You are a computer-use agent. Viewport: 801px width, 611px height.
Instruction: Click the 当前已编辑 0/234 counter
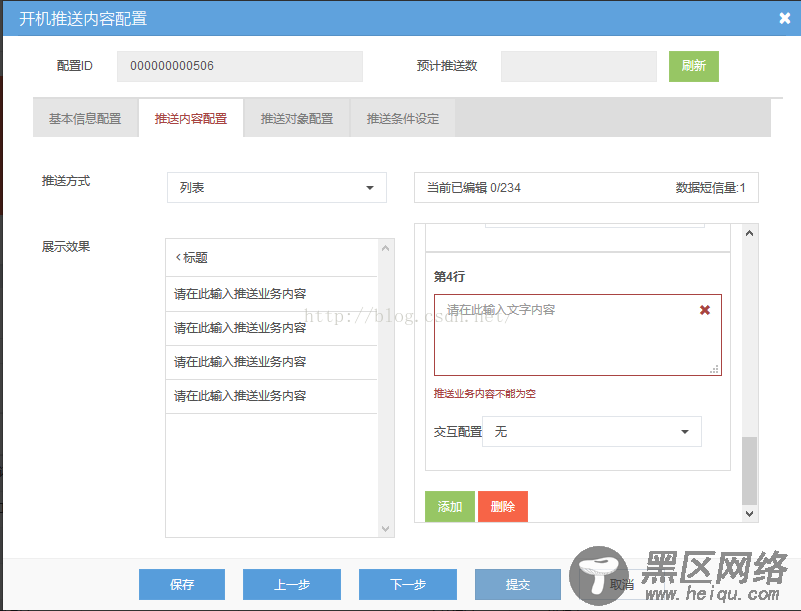474,187
